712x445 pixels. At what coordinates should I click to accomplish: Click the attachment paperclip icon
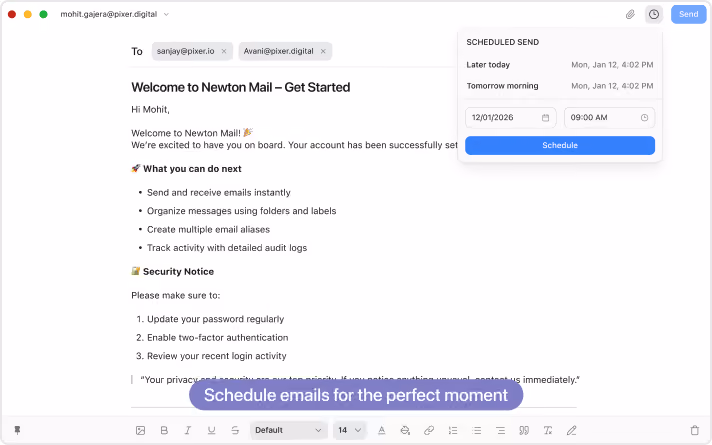[x=630, y=15]
